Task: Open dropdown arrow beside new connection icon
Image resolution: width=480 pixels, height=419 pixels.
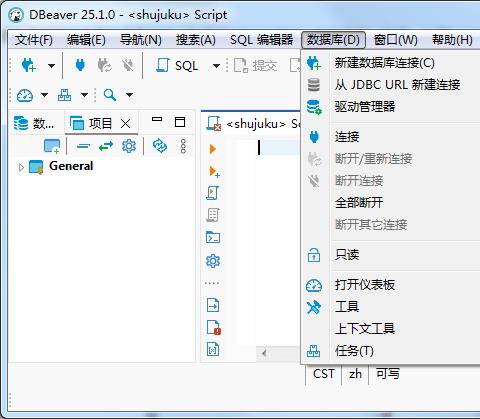Action: click(x=51, y=65)
